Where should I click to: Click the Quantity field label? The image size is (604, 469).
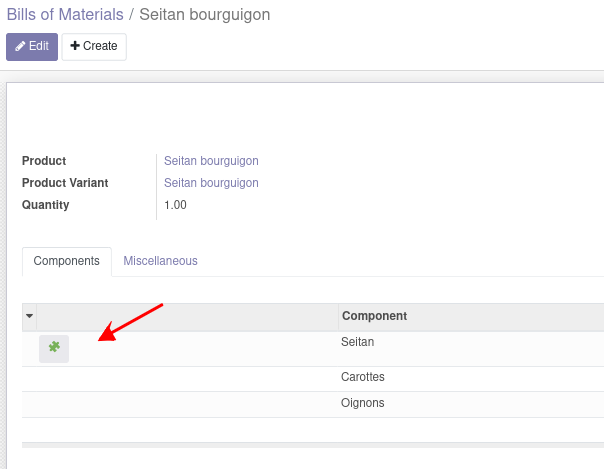pyautogui.click(x=45, y=205)
